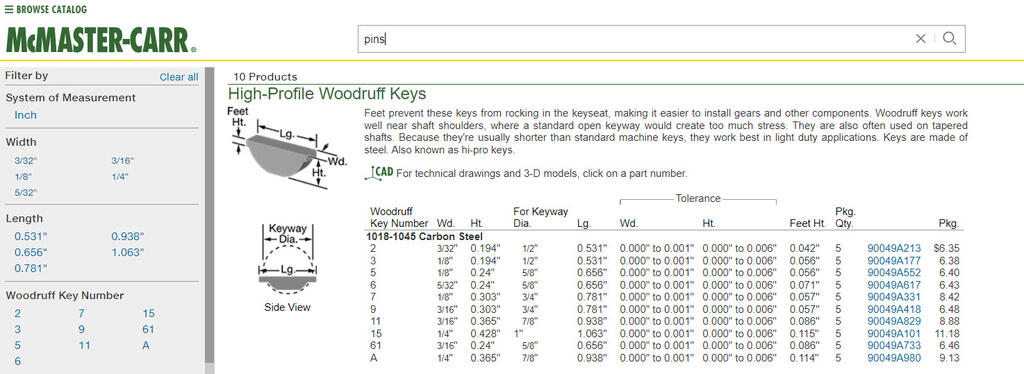Open part number 90049A331

coord(894,297)
